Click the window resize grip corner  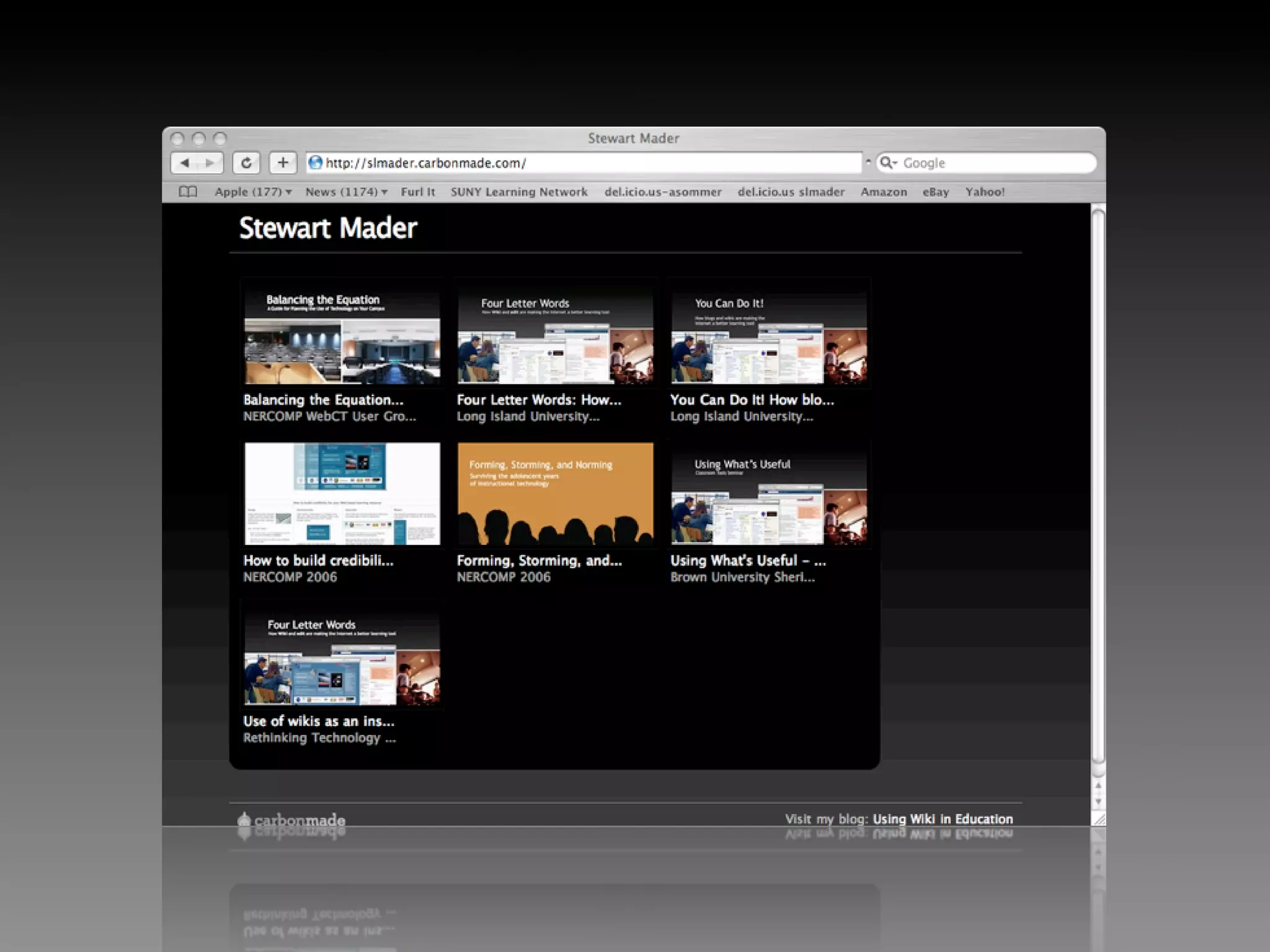point(1099,819)
